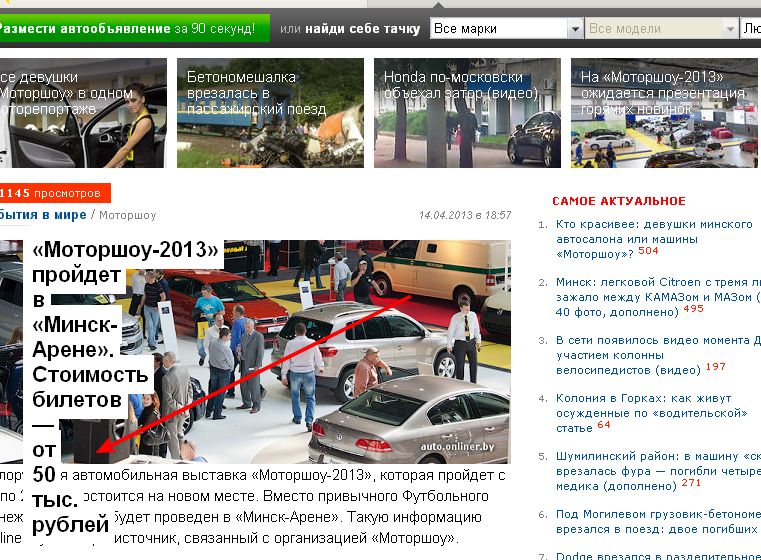761x560 pixels.
Task: Open 'Колония в Горках' sidebar link
Action: tap(651, 413)
